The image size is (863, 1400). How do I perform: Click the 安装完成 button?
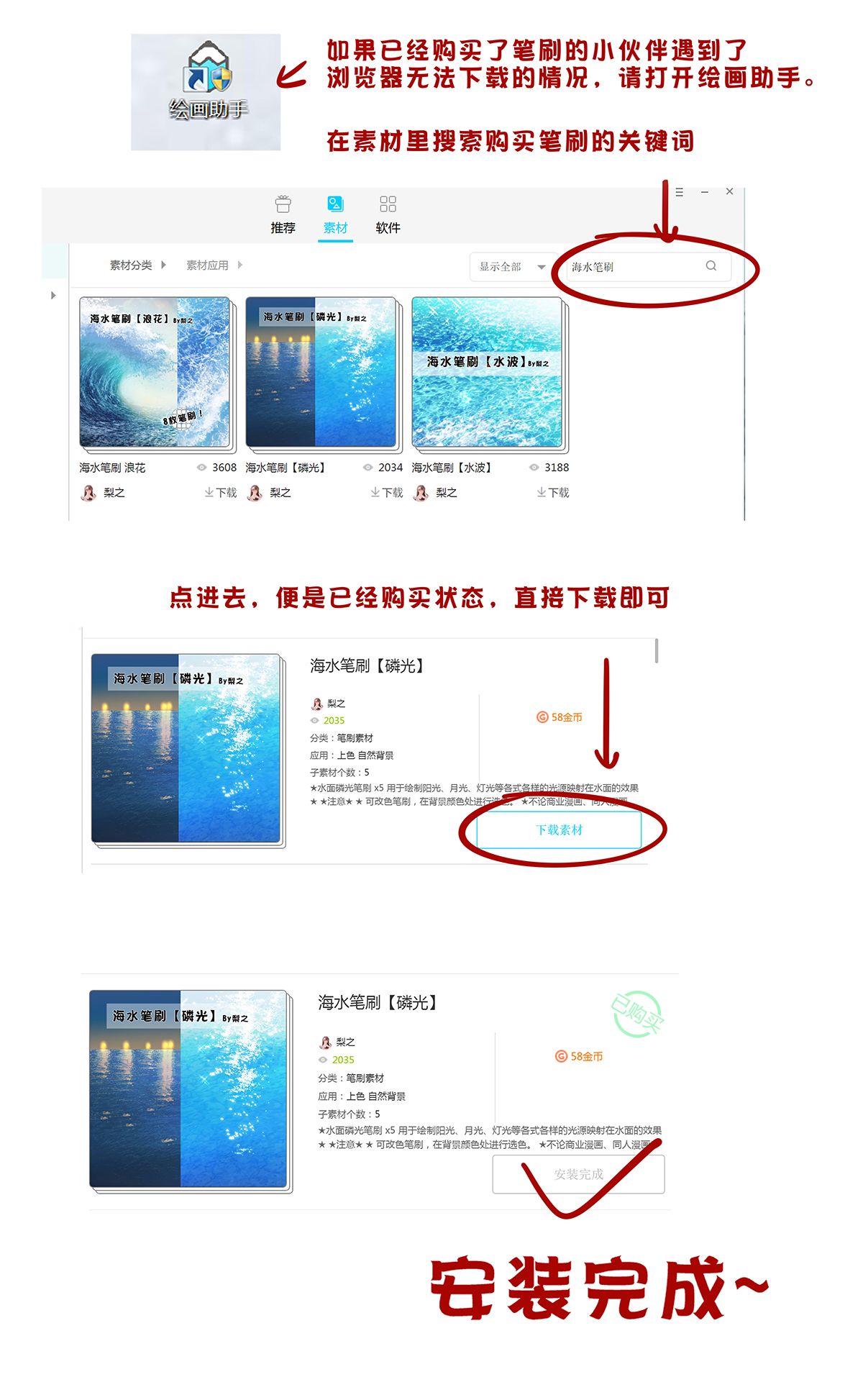[x=578, y=1174]
